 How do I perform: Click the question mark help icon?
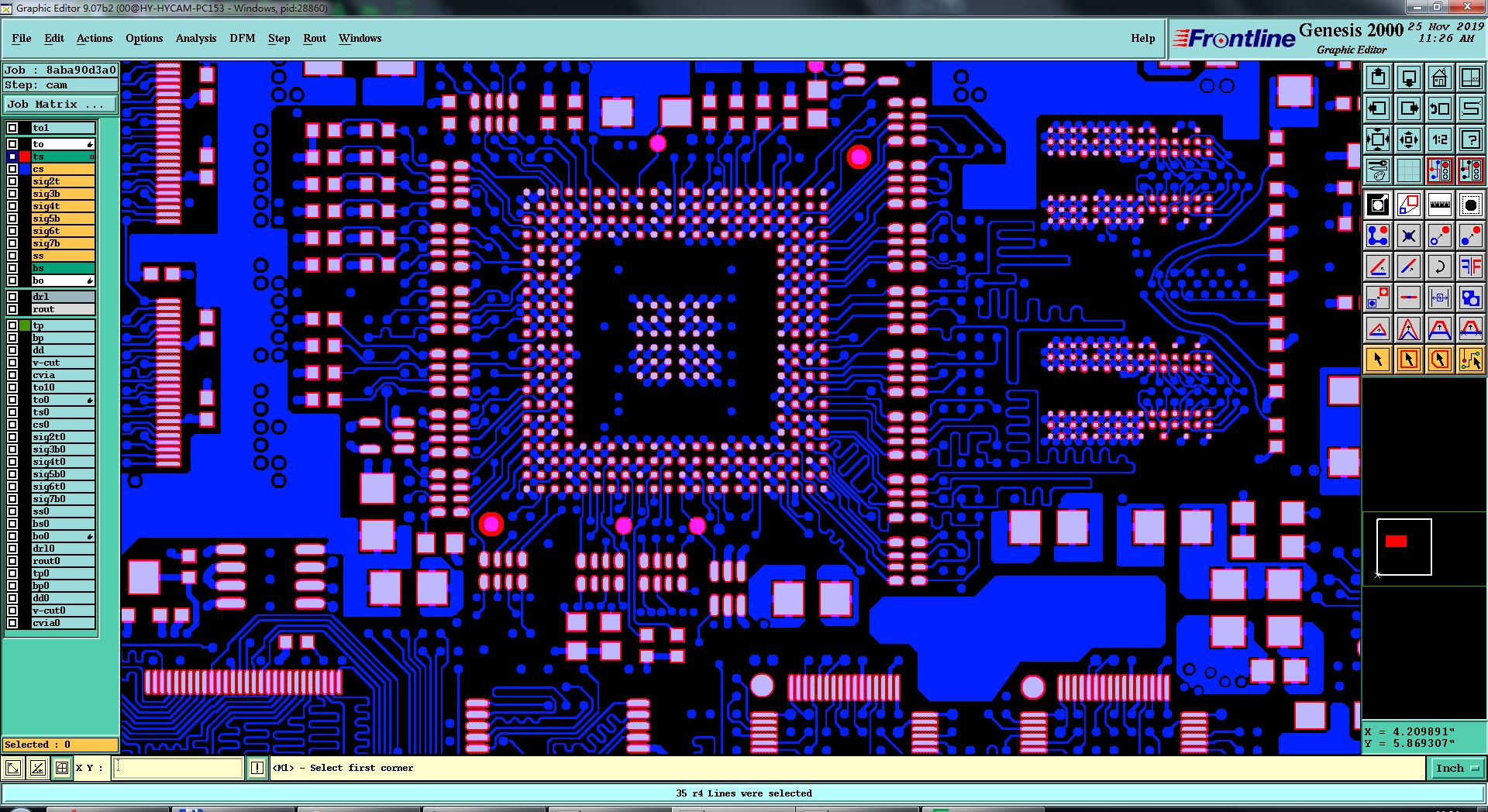[x=1471, y=139]
